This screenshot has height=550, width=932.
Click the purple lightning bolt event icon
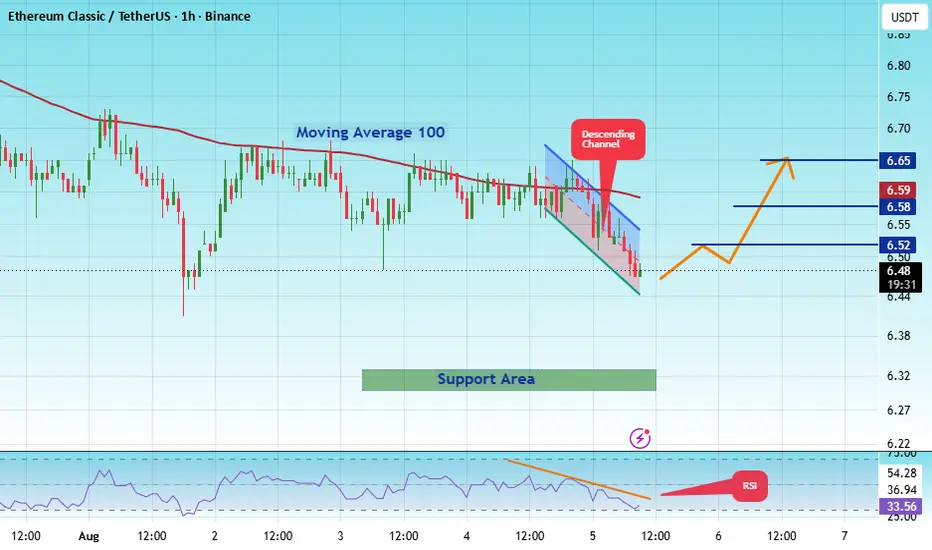pos(640,438)
